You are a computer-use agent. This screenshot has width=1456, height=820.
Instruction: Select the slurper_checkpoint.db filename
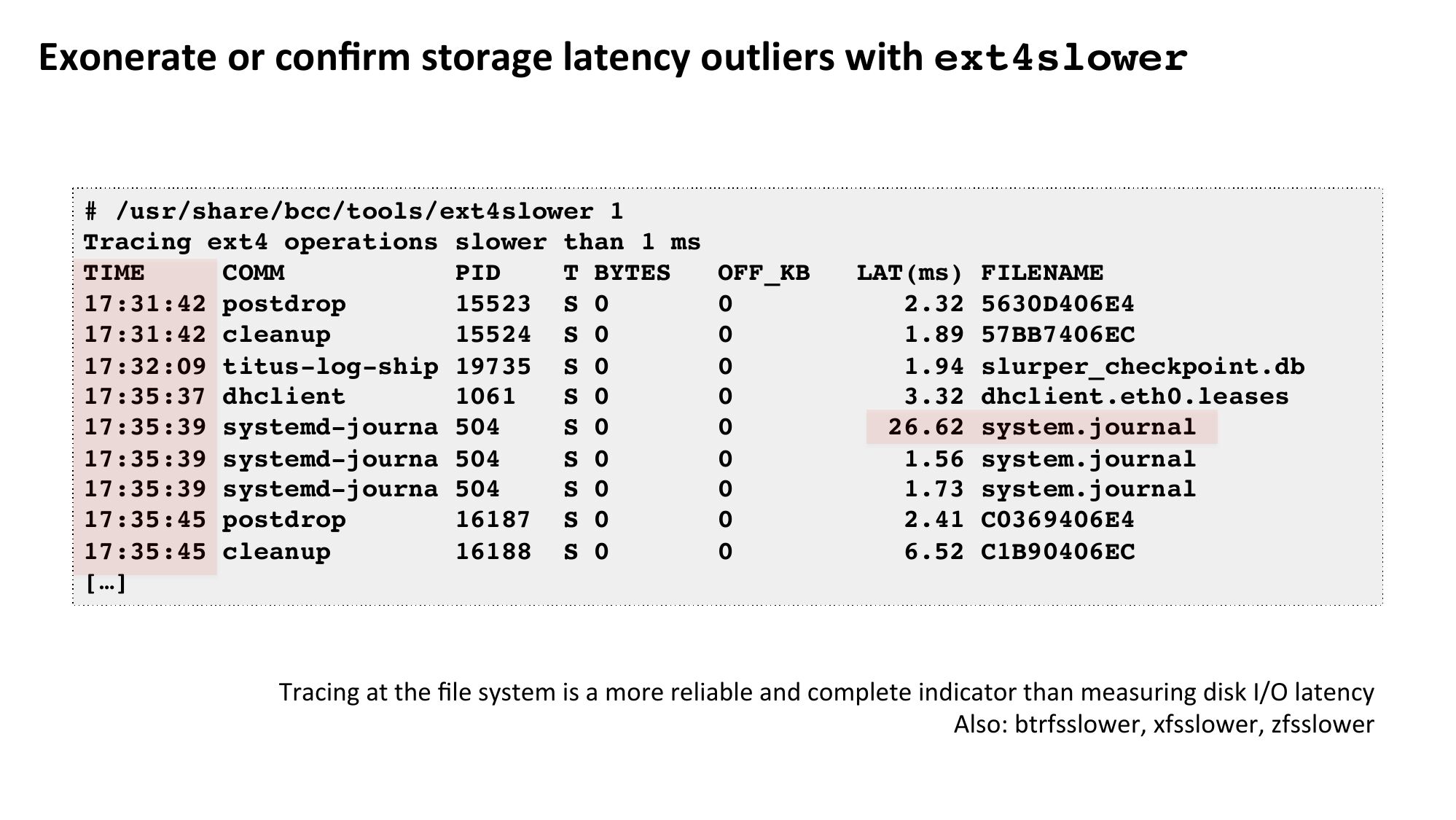[x=1143, y=366]
